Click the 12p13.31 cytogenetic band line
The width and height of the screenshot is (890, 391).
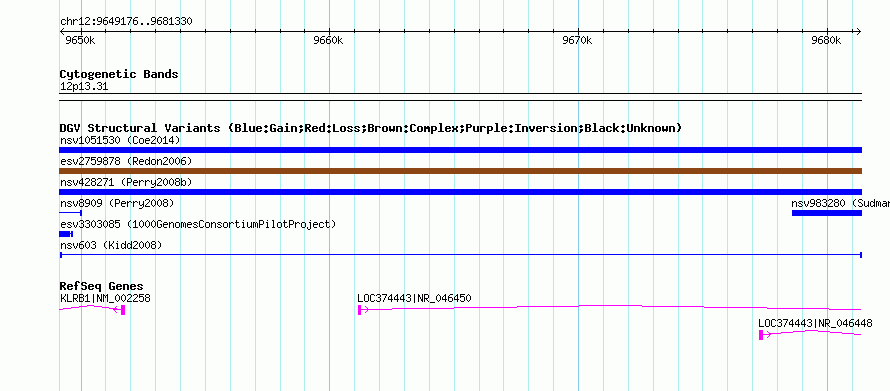pos(460,96)
